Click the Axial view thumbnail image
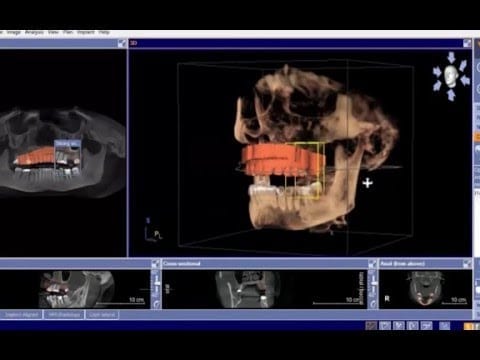The width and height of the screenshot is (480, 360). click(425, 289)
